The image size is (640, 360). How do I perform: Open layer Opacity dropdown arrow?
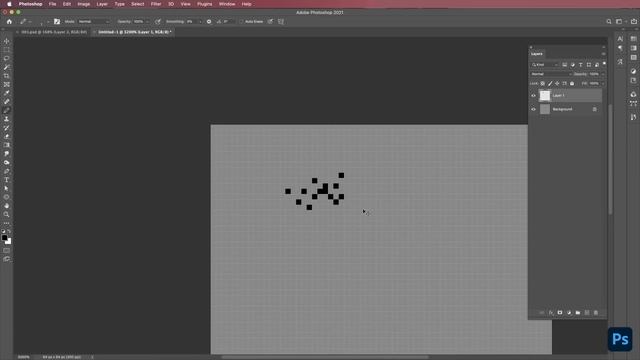(602, 74)
